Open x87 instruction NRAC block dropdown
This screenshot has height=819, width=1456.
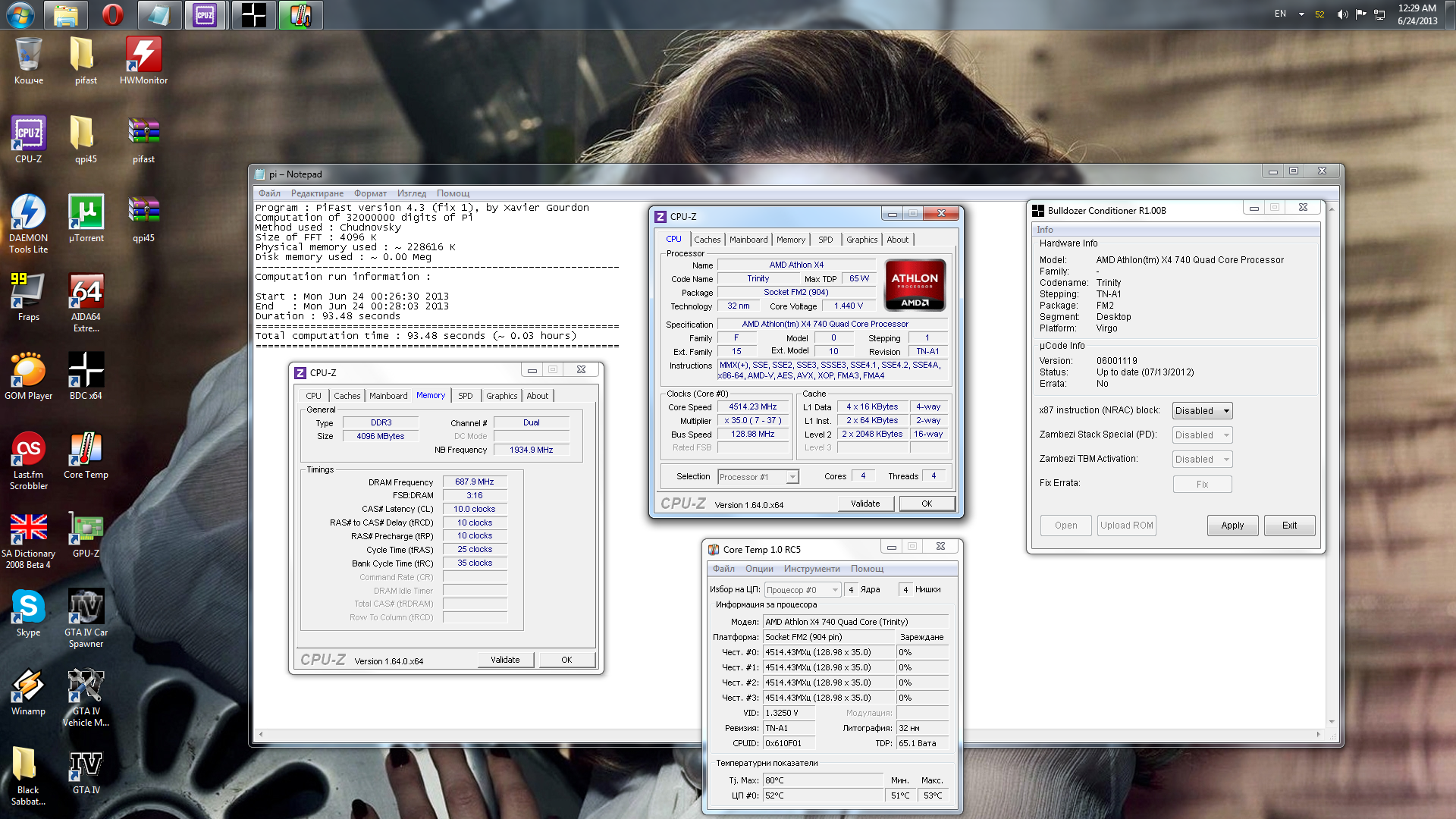1202,410
